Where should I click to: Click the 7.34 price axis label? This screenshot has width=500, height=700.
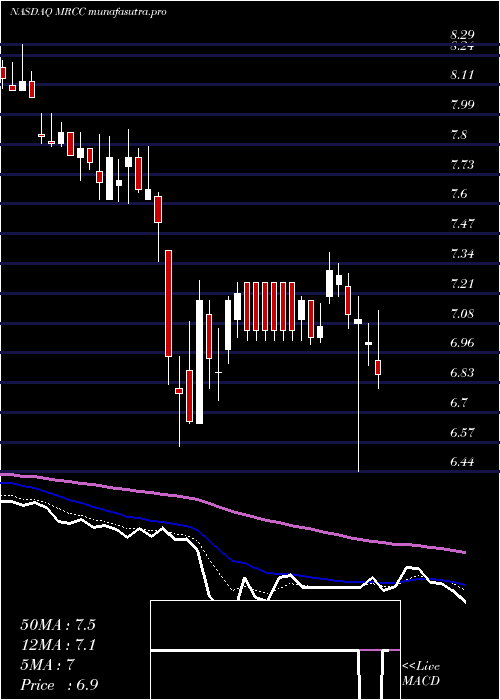coord(462,254)
